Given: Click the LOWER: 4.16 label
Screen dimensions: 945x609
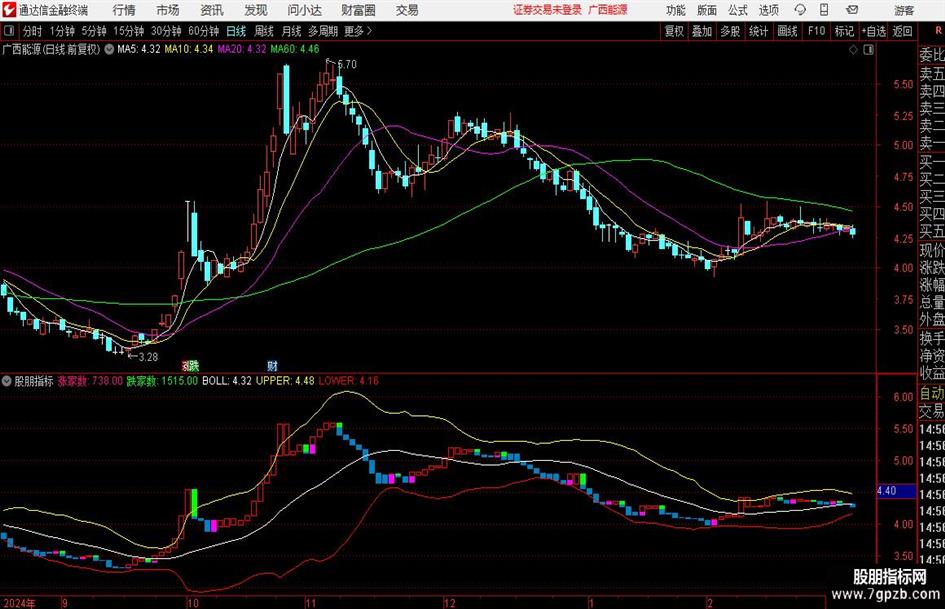Looking at the screenshot, I should tap(348, 381).
